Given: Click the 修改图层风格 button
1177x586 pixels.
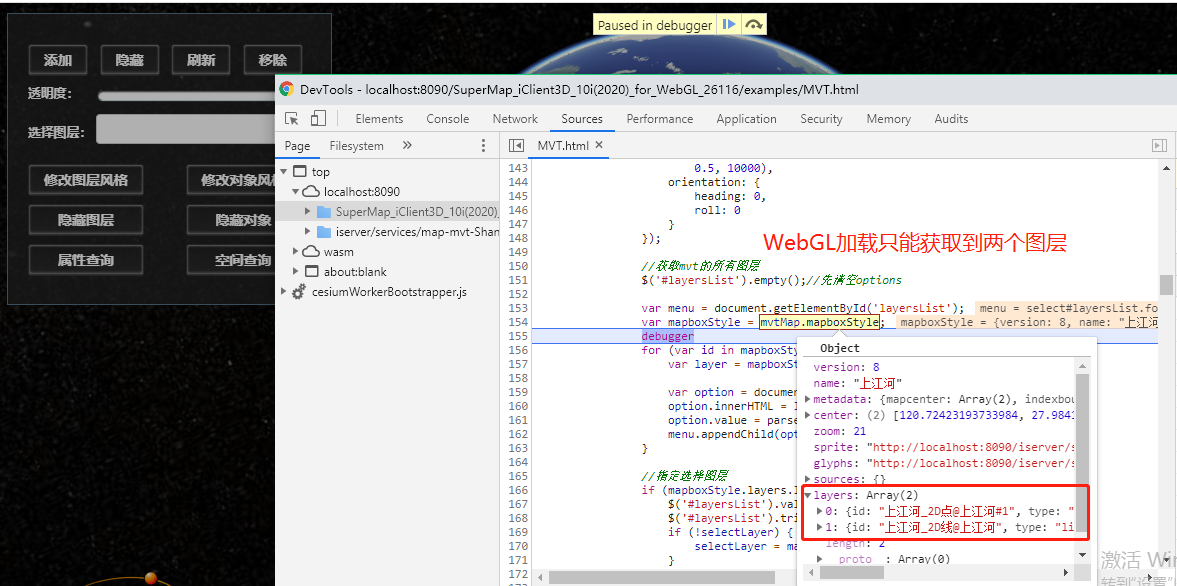Looking at the screenshot, I should (x=86, y=180).
